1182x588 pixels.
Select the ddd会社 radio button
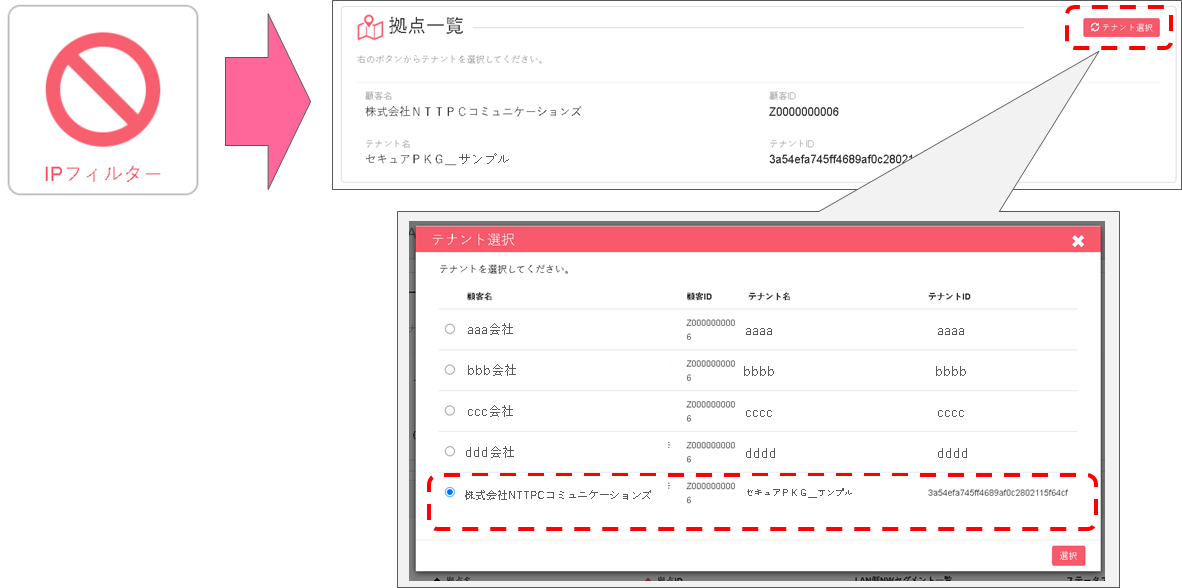(450, 451)
